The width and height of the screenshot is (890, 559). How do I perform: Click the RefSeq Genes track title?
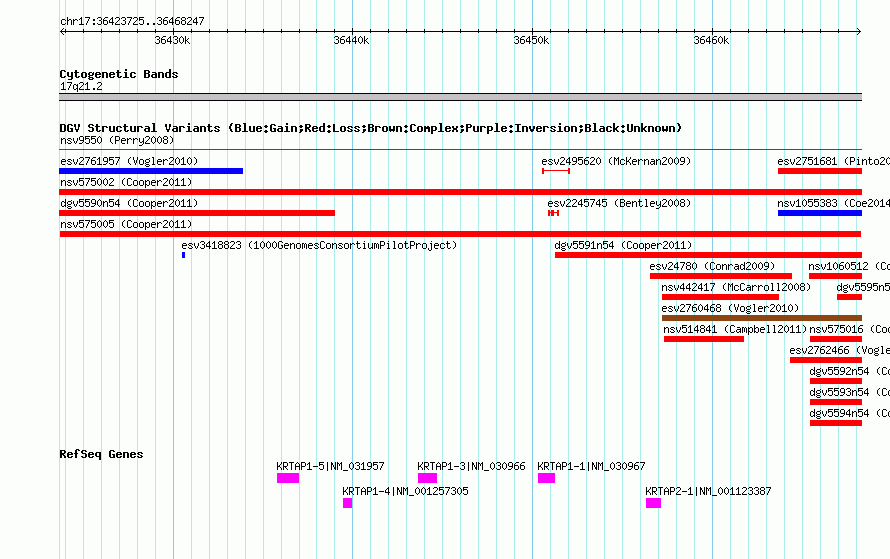coord(101,454)
